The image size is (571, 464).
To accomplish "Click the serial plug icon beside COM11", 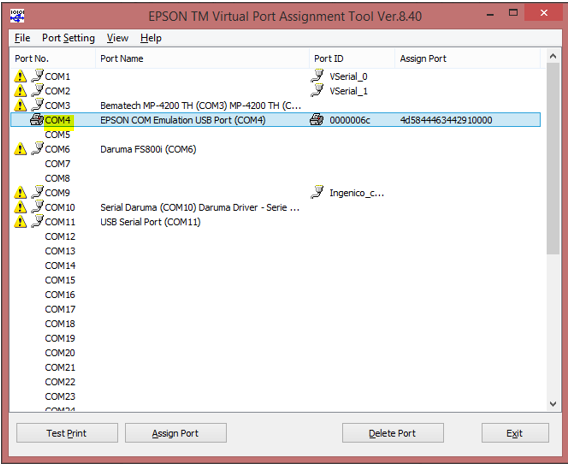I will coord(37,221).
